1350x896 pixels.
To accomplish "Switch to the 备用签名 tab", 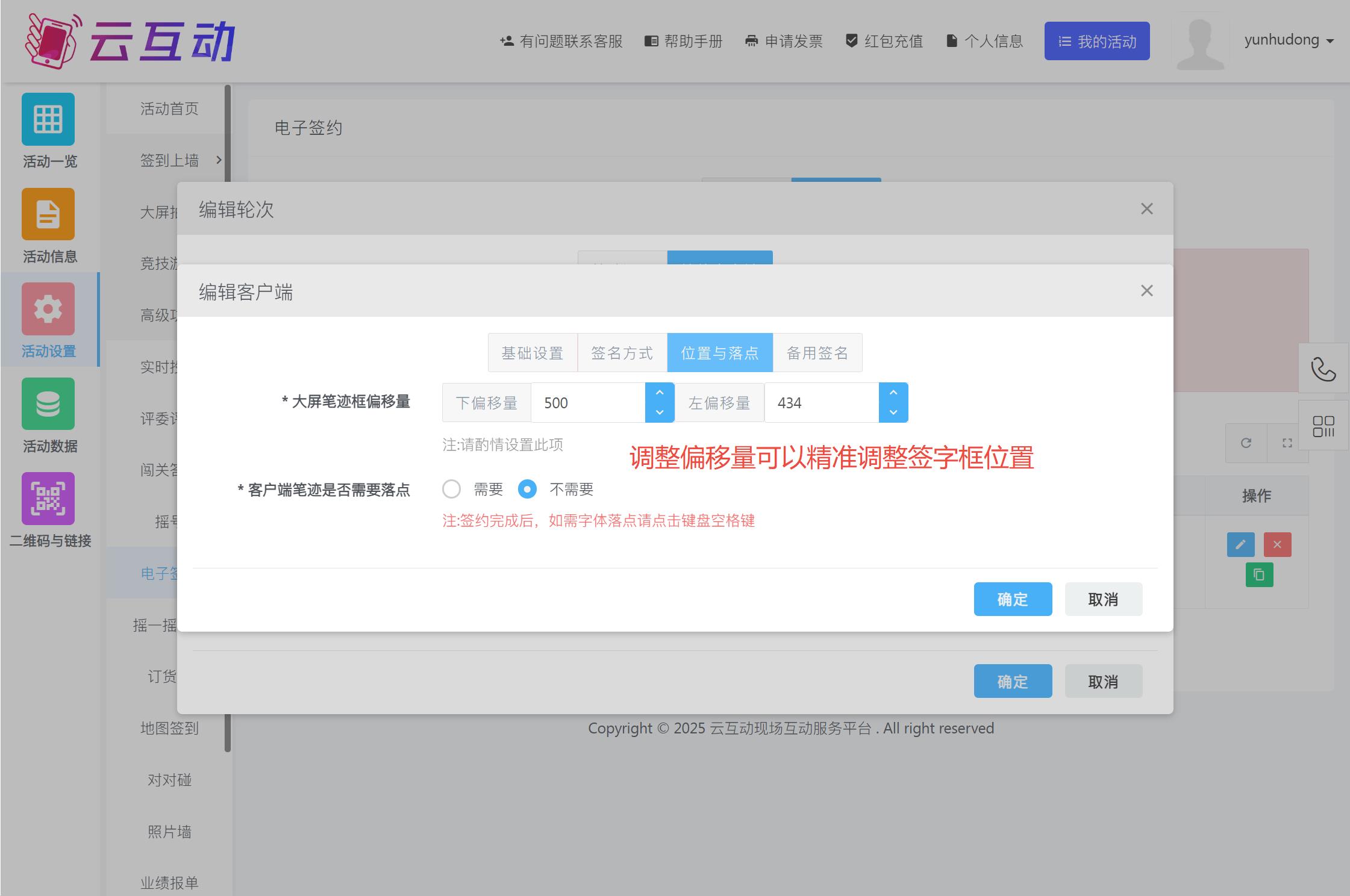I will coord(817,353).
